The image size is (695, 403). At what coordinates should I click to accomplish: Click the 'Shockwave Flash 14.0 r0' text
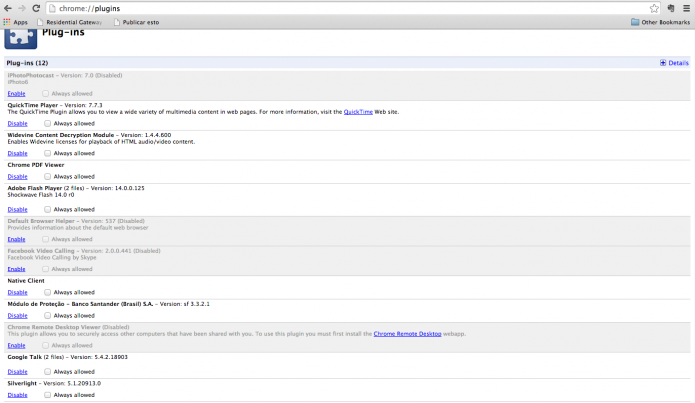click(x=41, y=195)
